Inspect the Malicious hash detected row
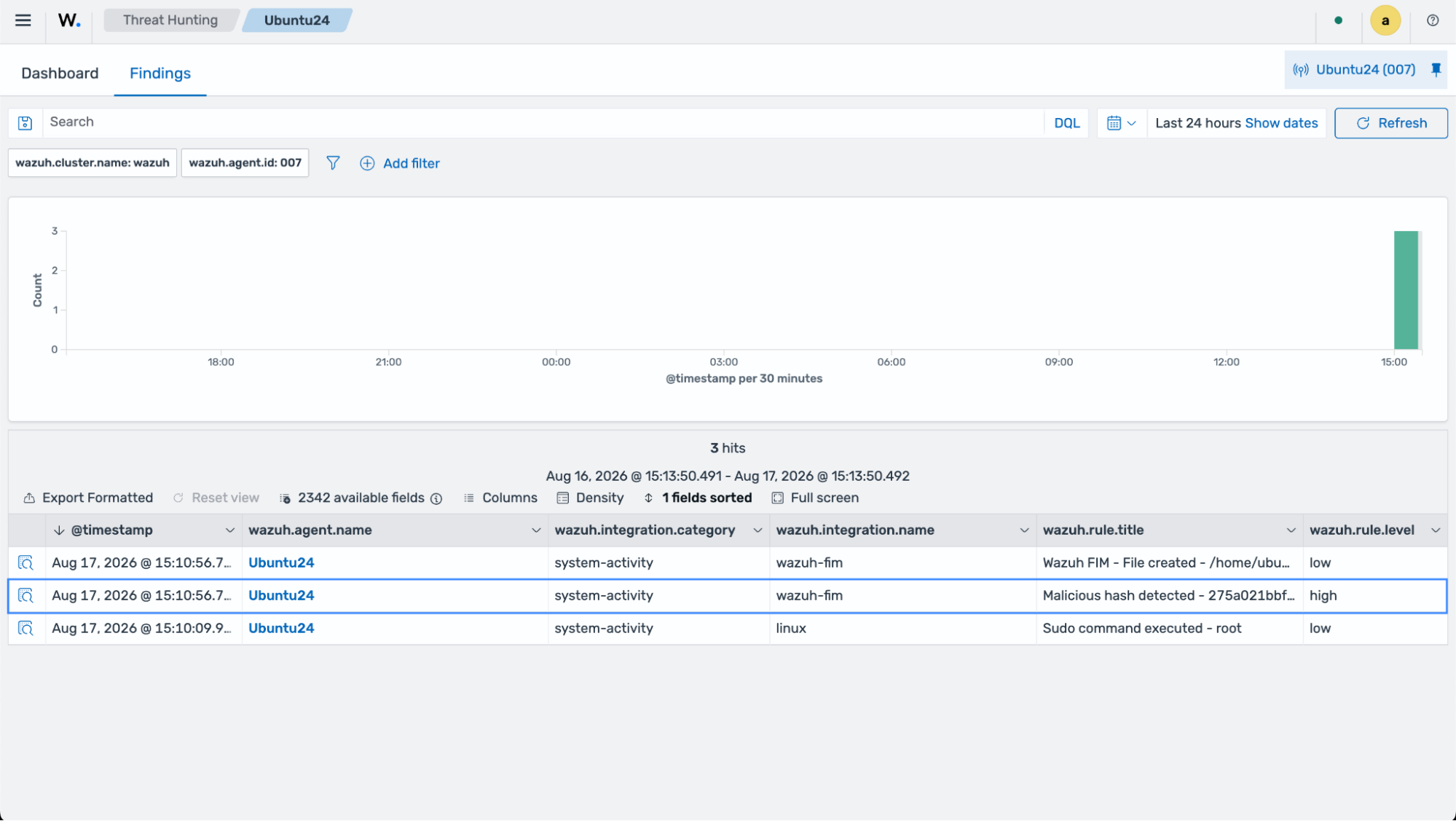The width and height of the screenshot is (1456, 821). [x=25, y=596]
